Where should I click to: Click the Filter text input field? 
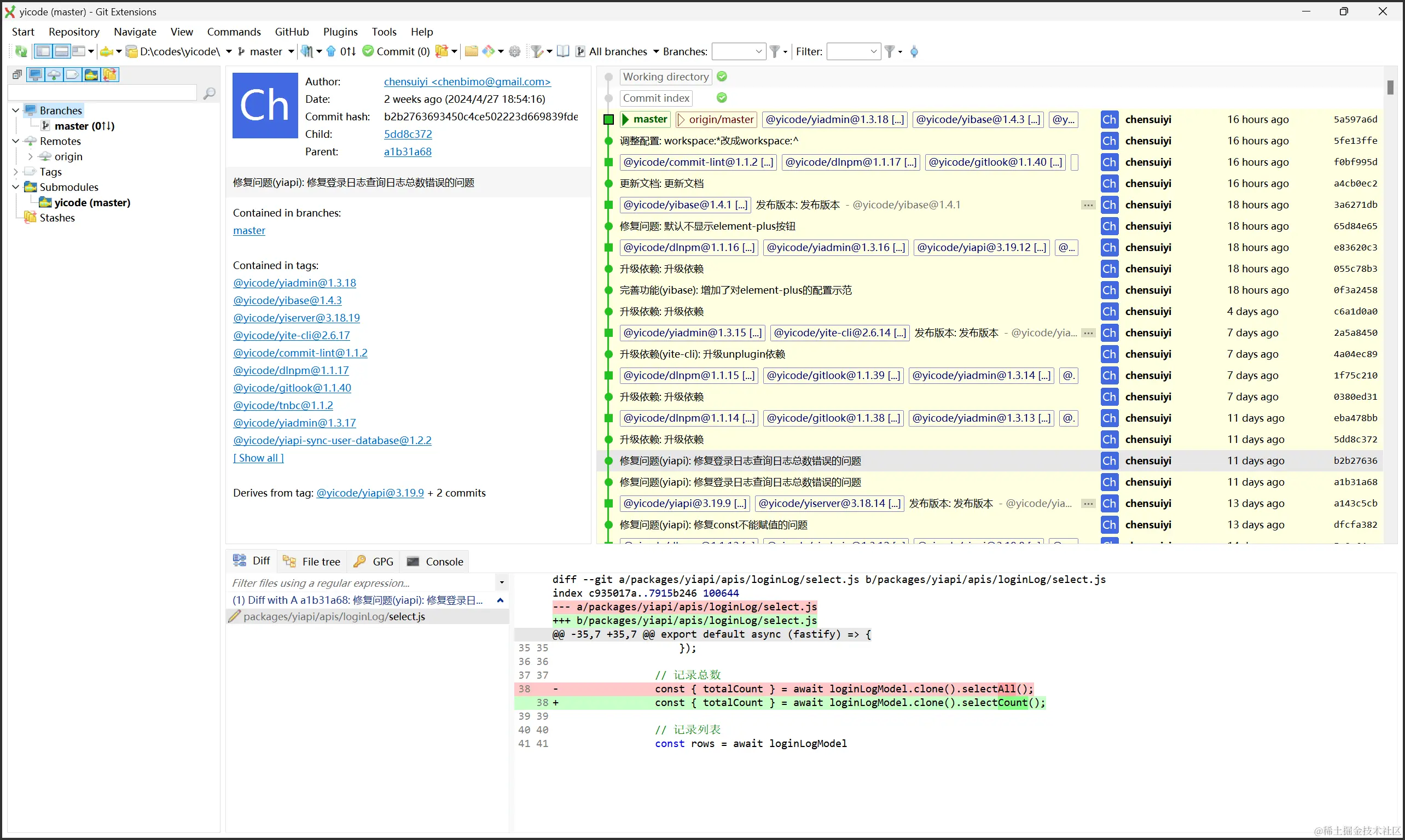point(847,51)
